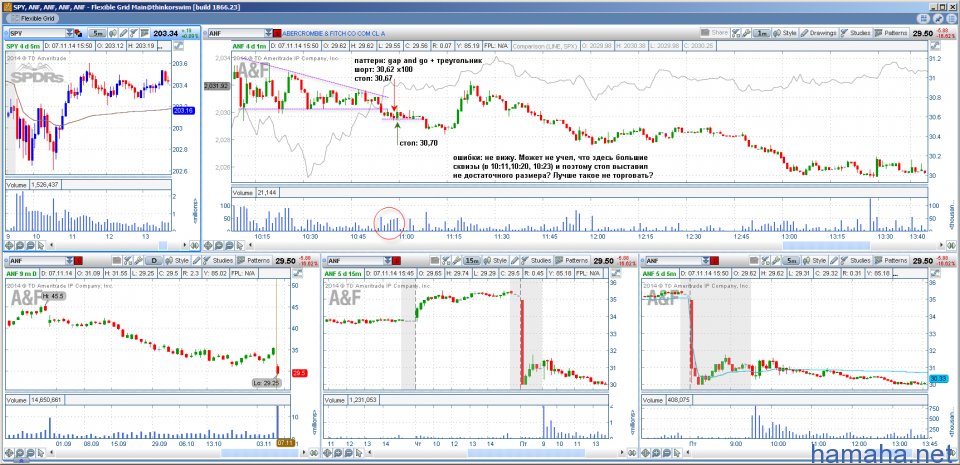
Task: Open Studies icon on SPY chart
Action: point(134,33)
